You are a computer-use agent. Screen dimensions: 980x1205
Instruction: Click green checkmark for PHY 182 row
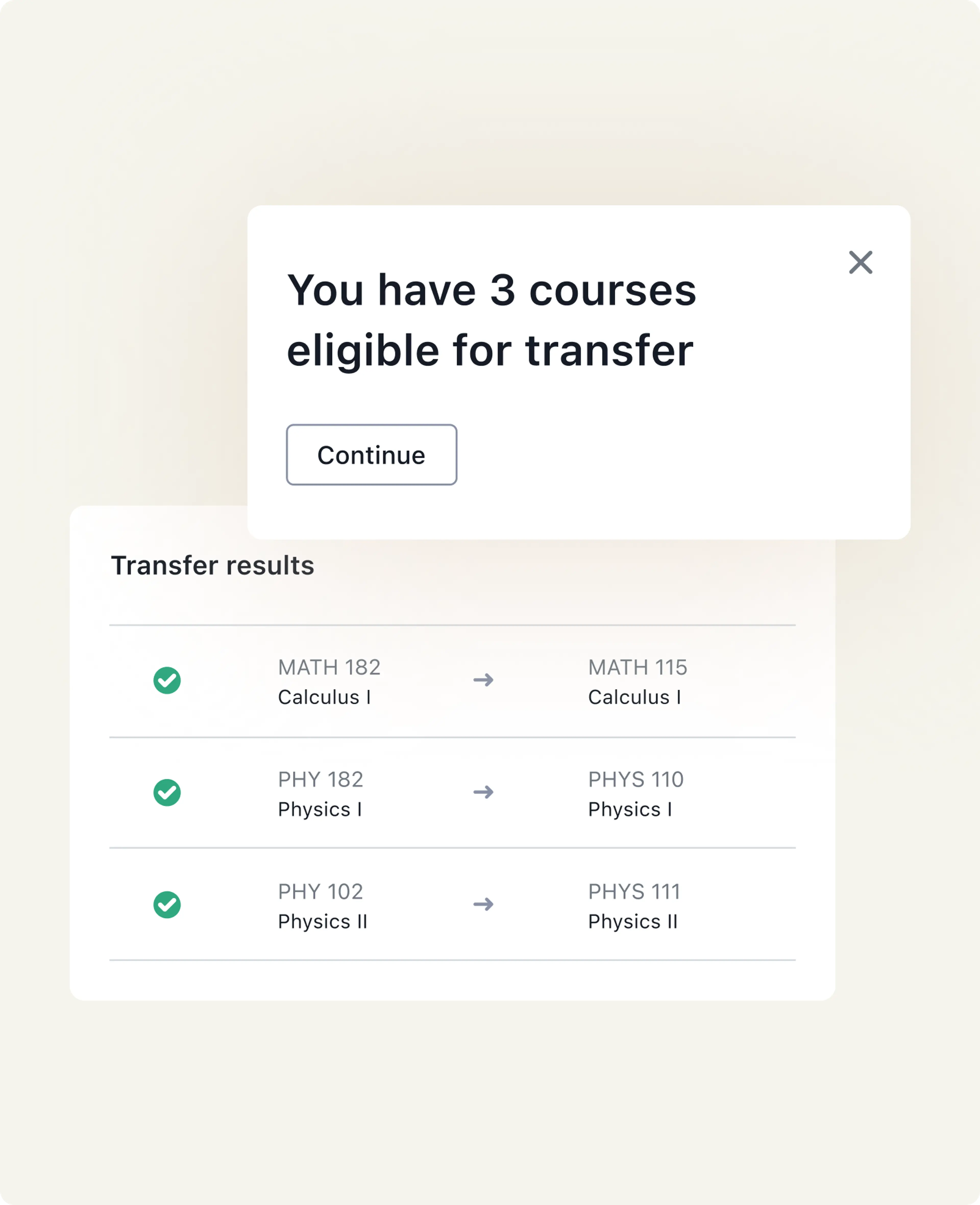coord(167,792)
